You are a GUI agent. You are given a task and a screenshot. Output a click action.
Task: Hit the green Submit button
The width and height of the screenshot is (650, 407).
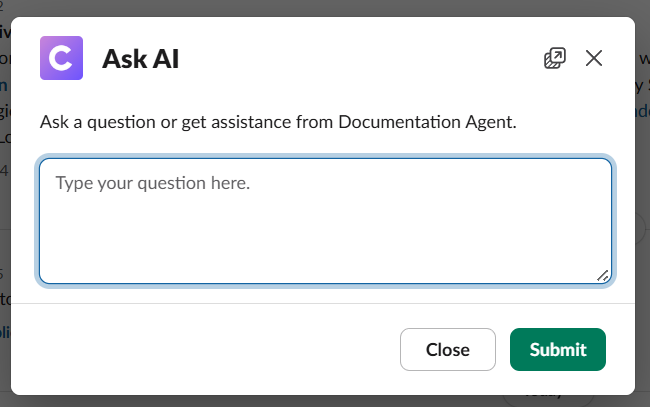pyautogui.click(x=557, y=349)
